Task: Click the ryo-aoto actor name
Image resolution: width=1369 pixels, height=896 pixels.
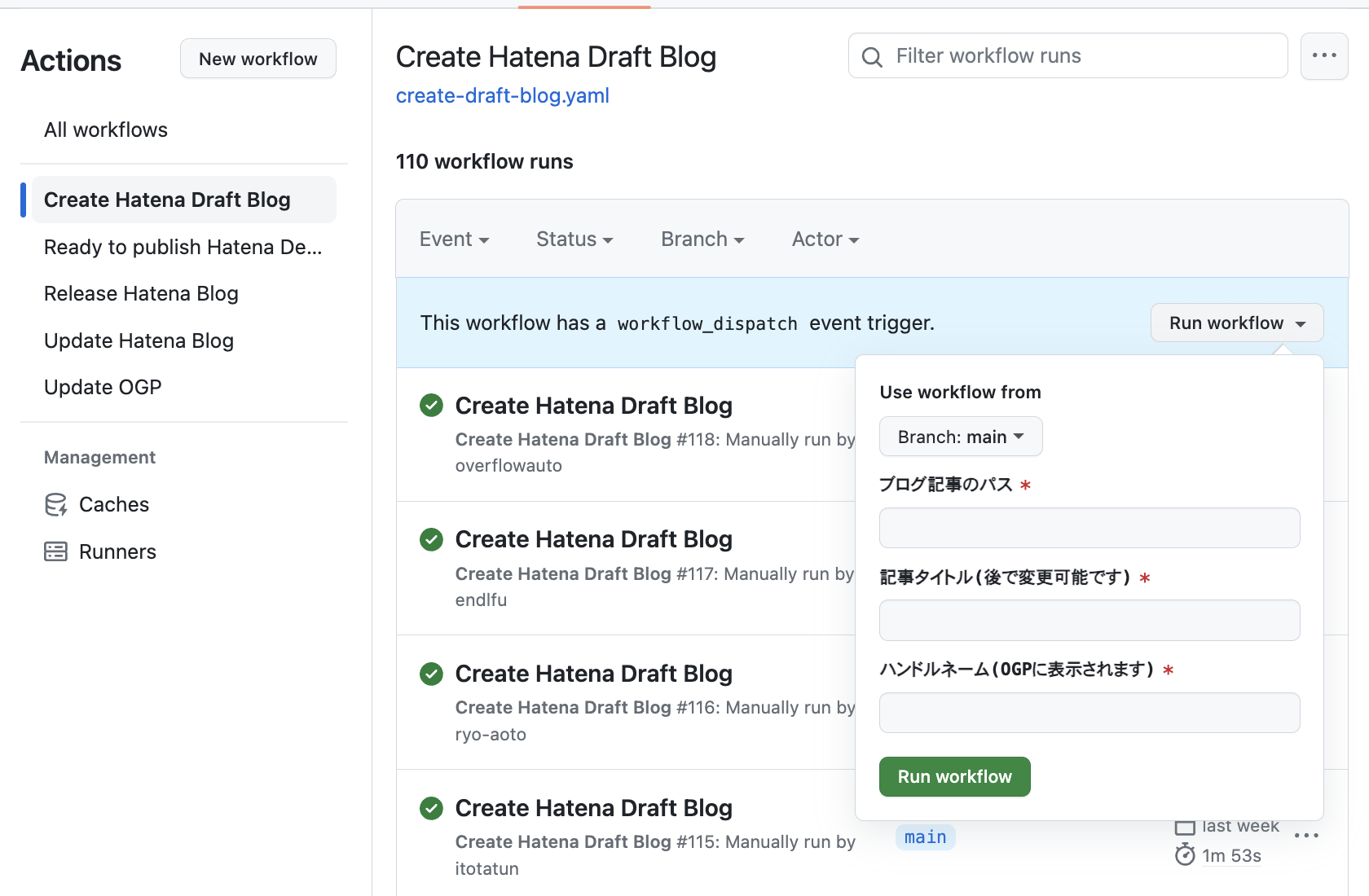Action: click(491, 735)
